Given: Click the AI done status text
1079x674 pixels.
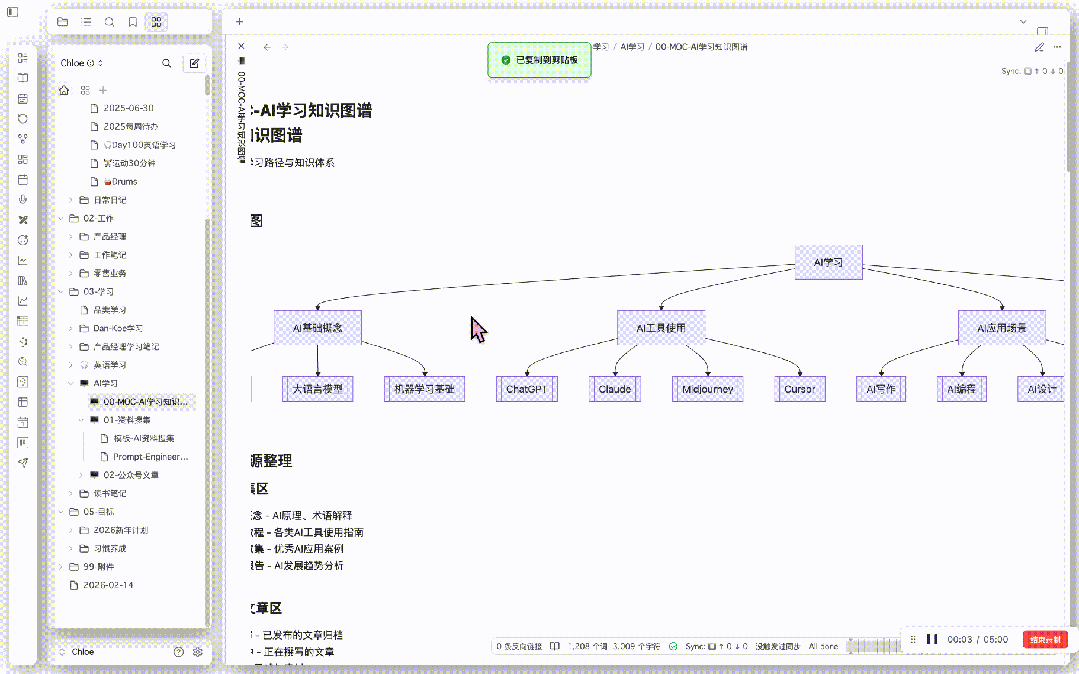Looking at the screenshot, I should point(823,646).
